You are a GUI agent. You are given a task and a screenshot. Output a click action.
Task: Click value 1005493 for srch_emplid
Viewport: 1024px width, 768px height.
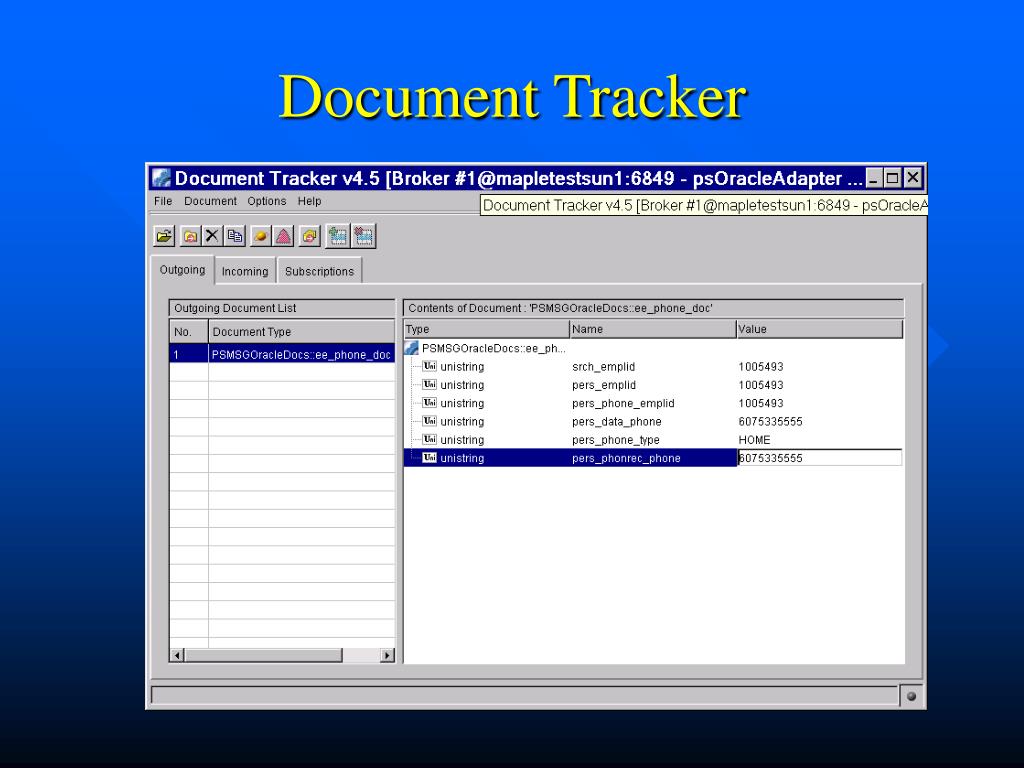[761, 367]
